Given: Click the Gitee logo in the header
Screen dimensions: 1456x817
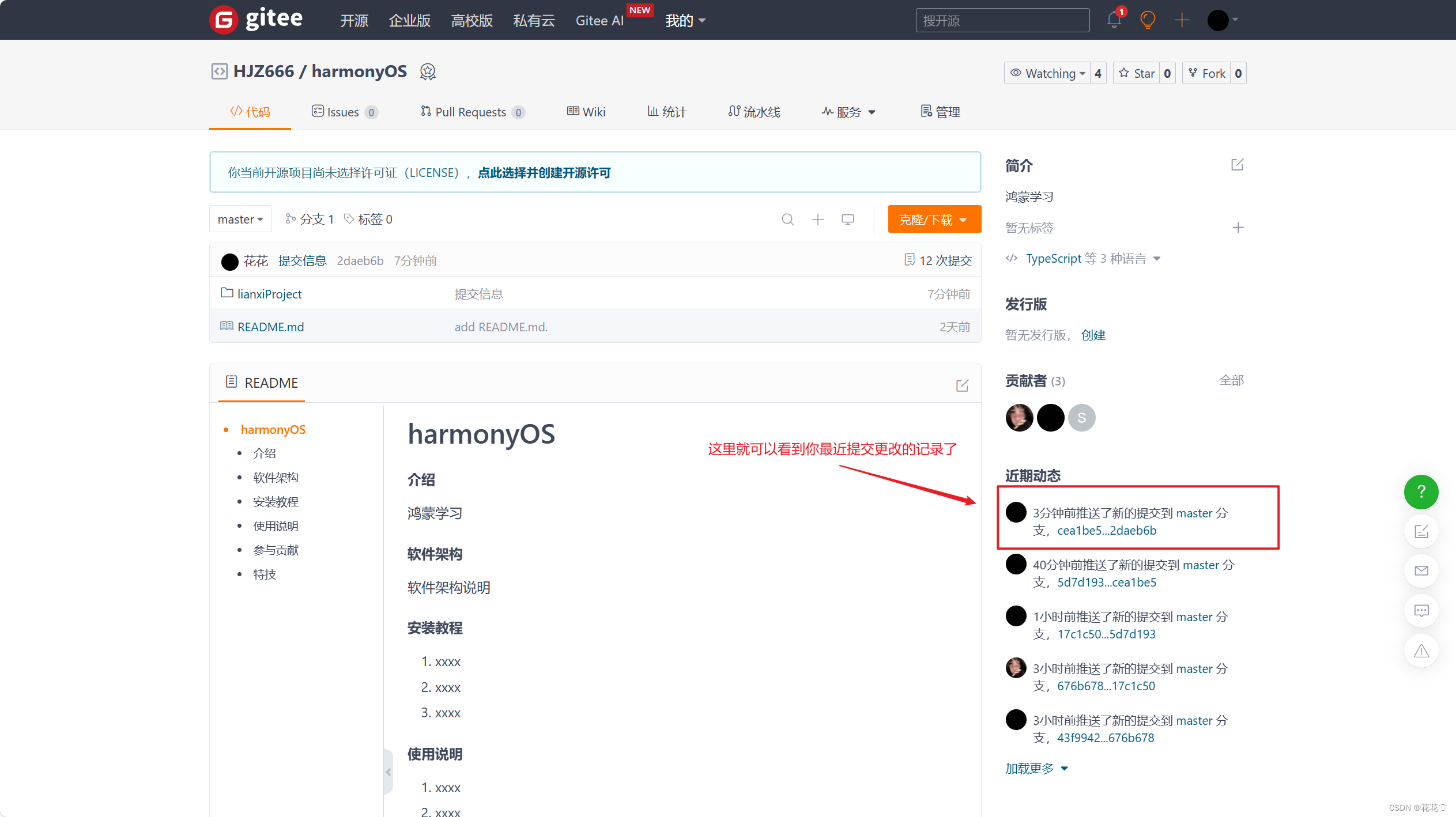Looking at the screenshot, I should pyautogui.click(x=256, y=20).
